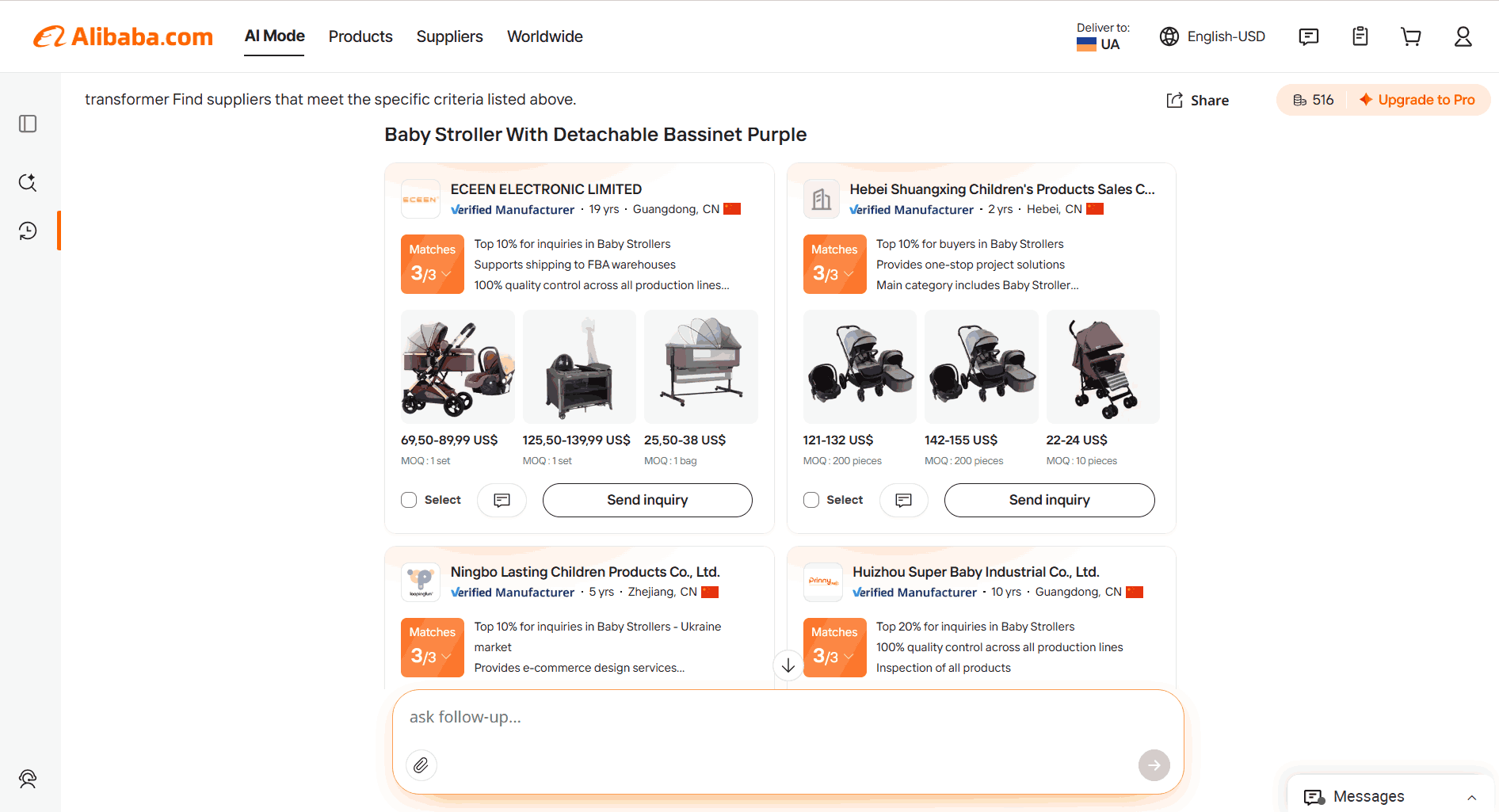This screenshot has width=1499, height=812.
Task: Open the 121-132 US$ stroller thumbnail
Action: point(860,367)
